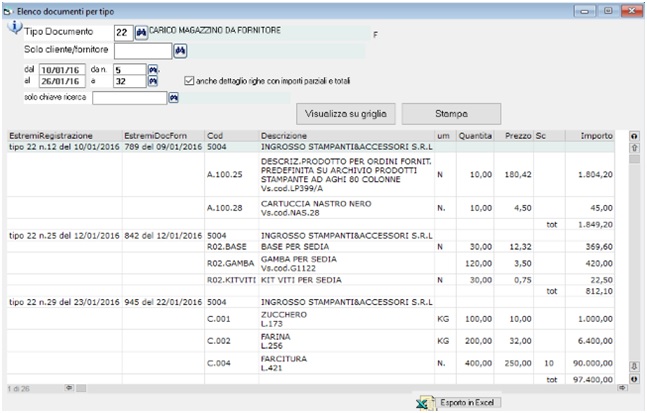
Task: Click record counter '1 di 26'
Action: click(19, 389)
